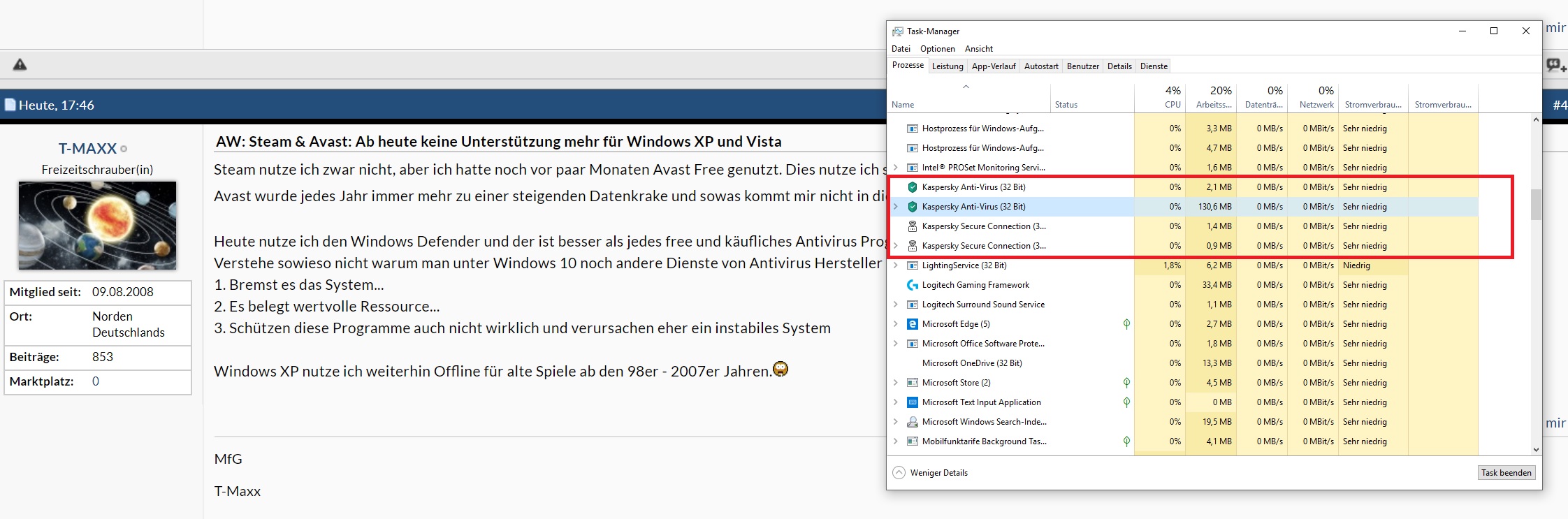Click the 1,8% CPU value for LightingService

(1173, 265)
